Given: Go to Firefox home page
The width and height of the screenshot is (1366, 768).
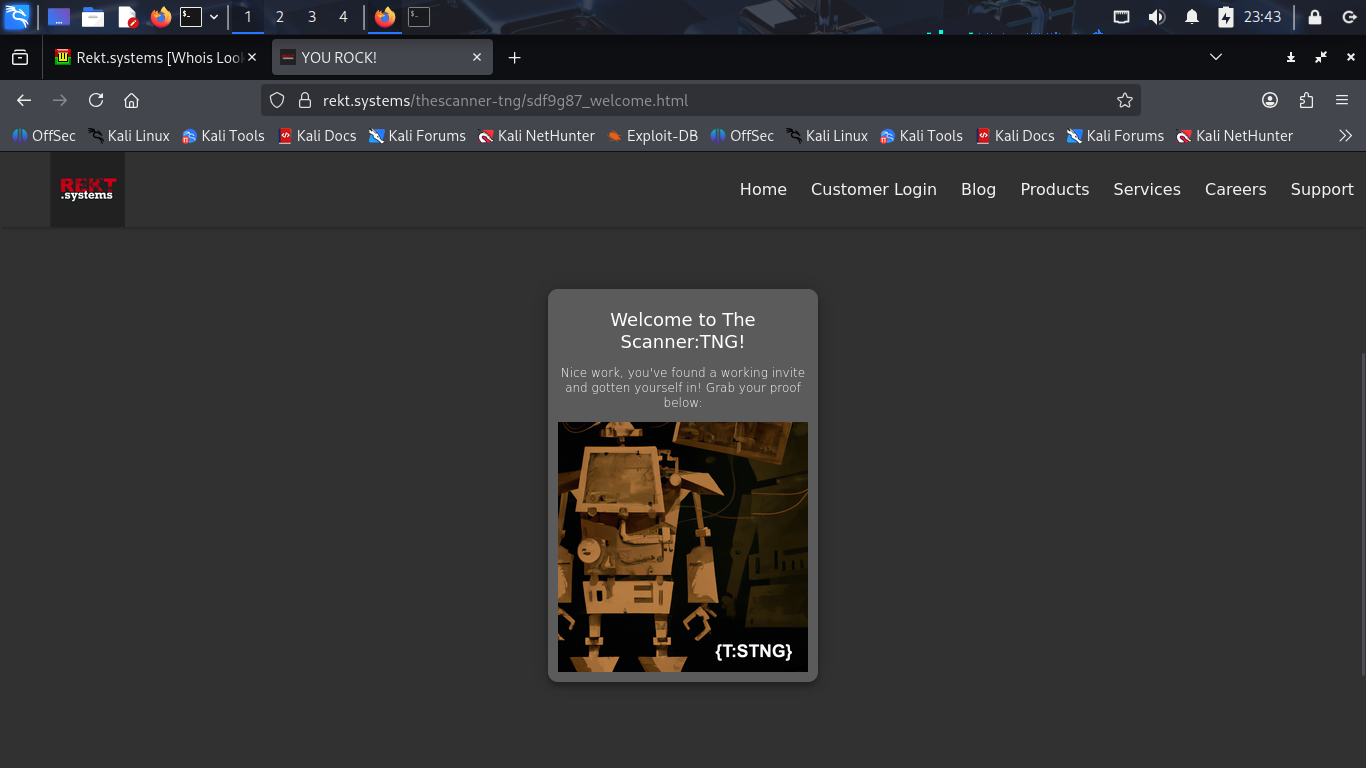Looking at the screenshot, I should coord(131,100).
